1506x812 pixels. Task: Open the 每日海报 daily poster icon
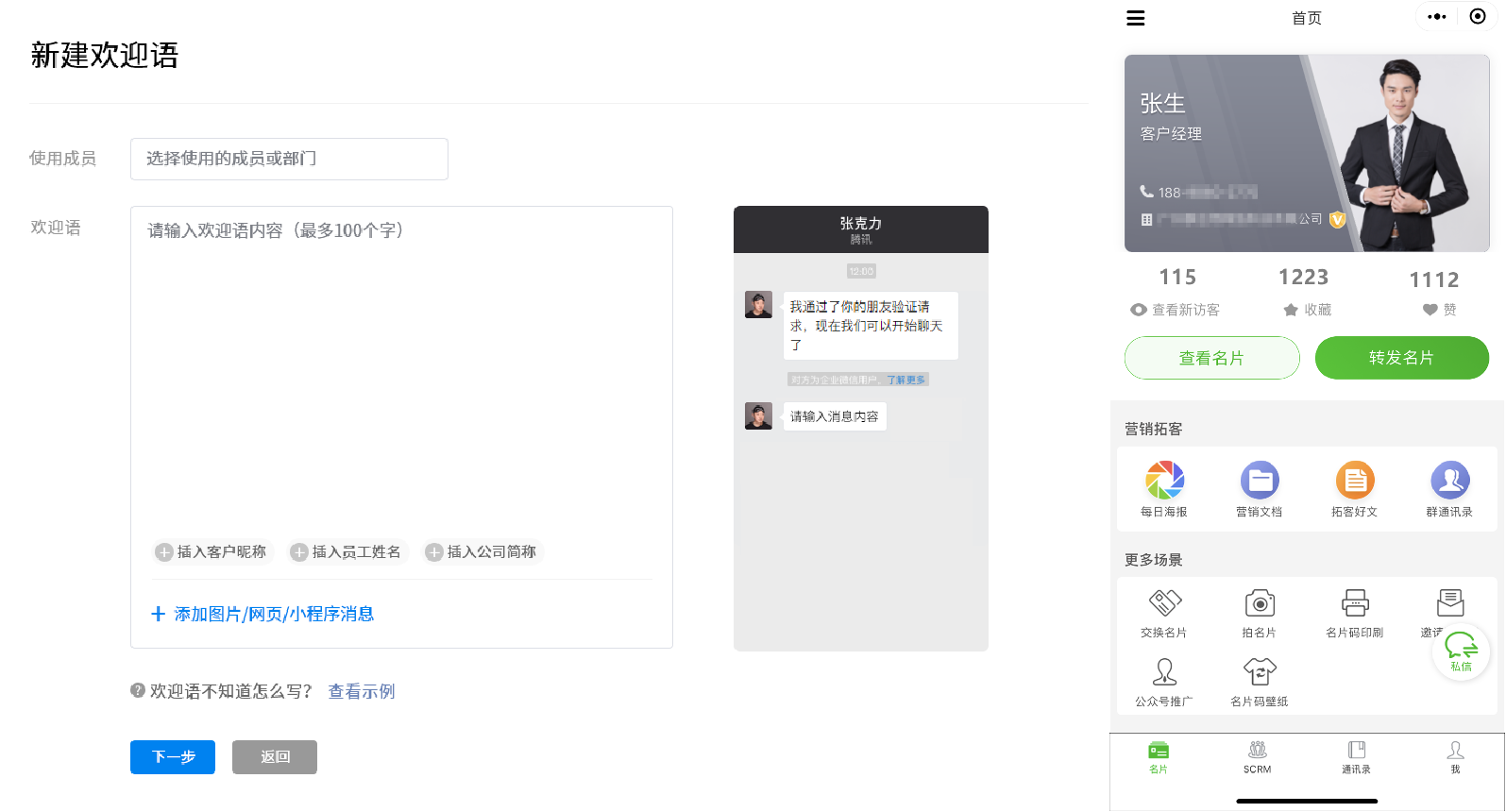pyautogui.click(x=1164, y=481)
